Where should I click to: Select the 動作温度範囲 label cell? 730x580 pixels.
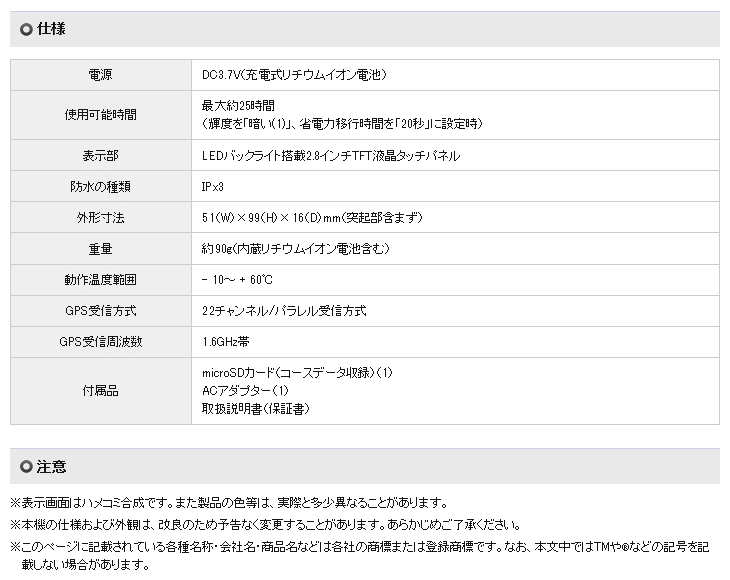coord(100,280)
